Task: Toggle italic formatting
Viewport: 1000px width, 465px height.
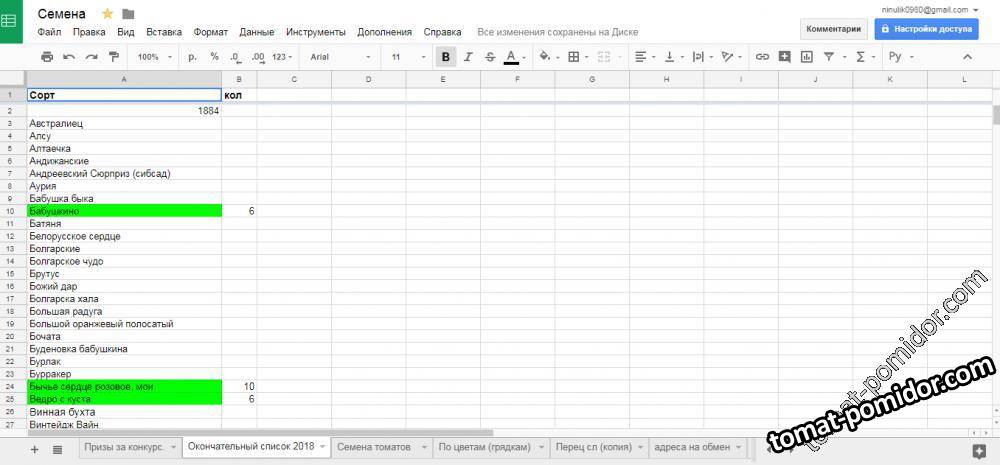Action: click(468, 57)
